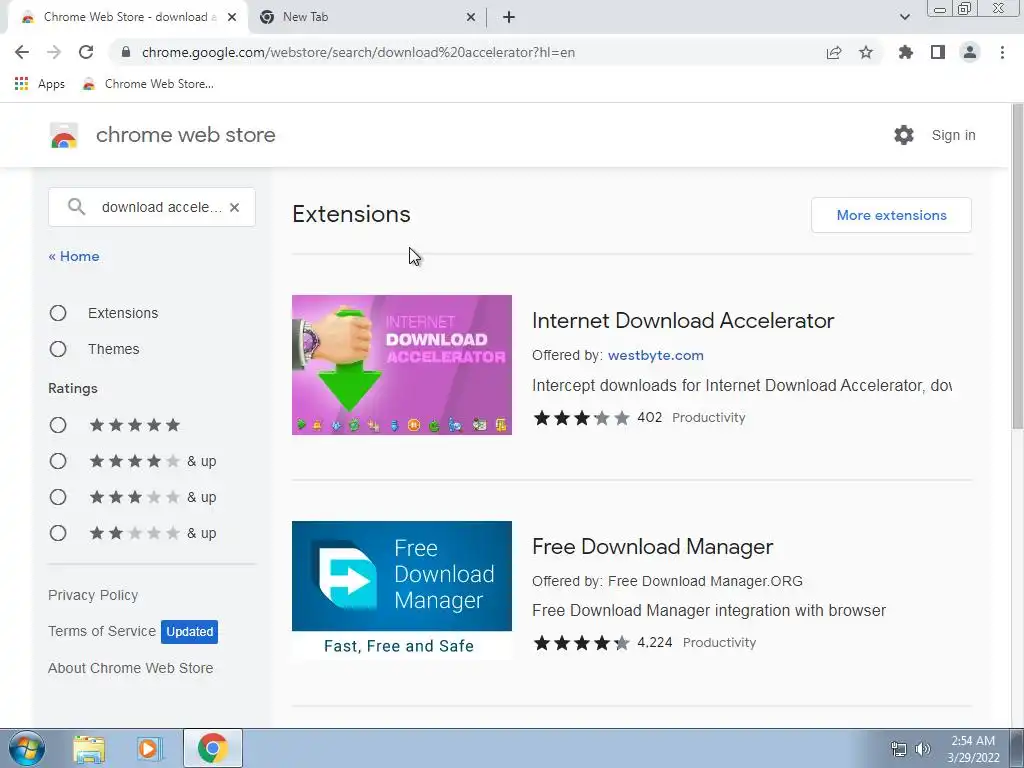
Task: Open Internet Download Accelerator thumbnail
Action: 402,364
